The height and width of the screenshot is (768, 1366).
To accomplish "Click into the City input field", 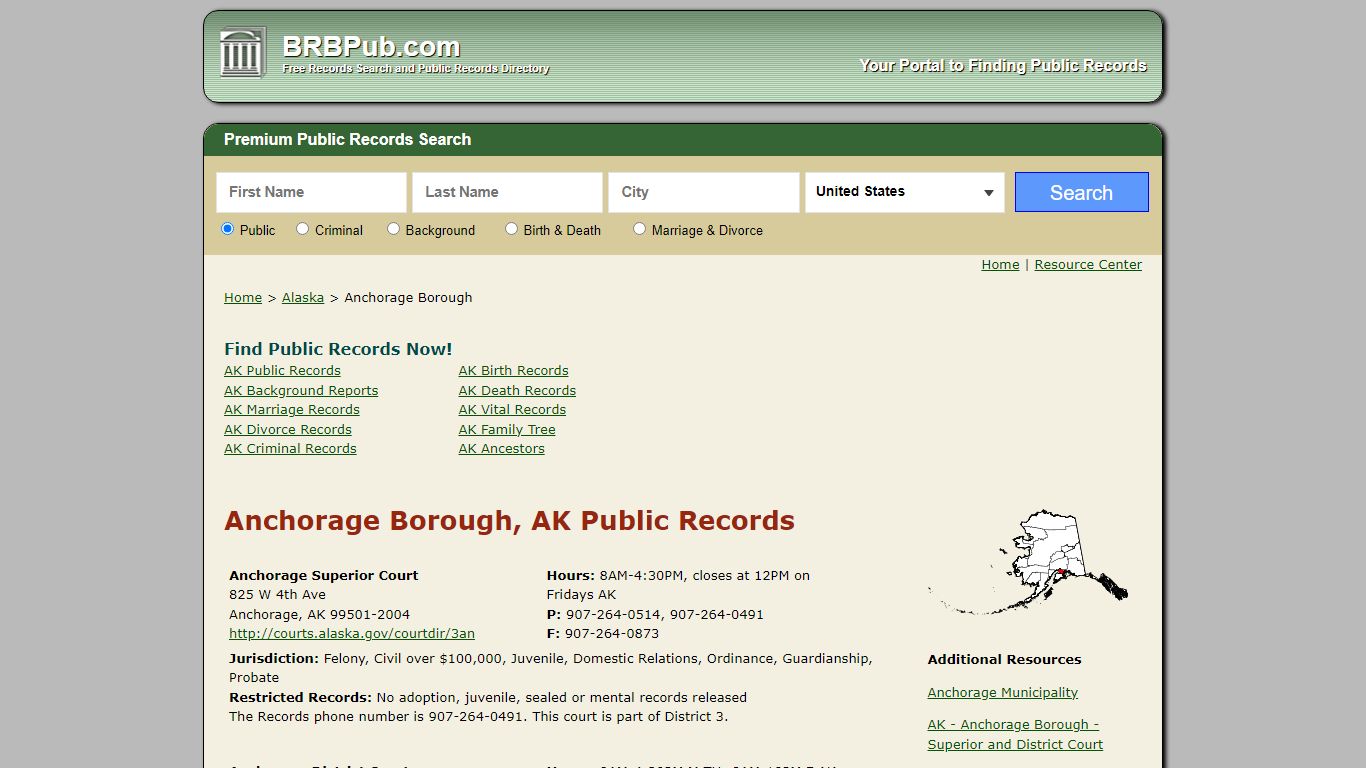I will pos(704,192).
